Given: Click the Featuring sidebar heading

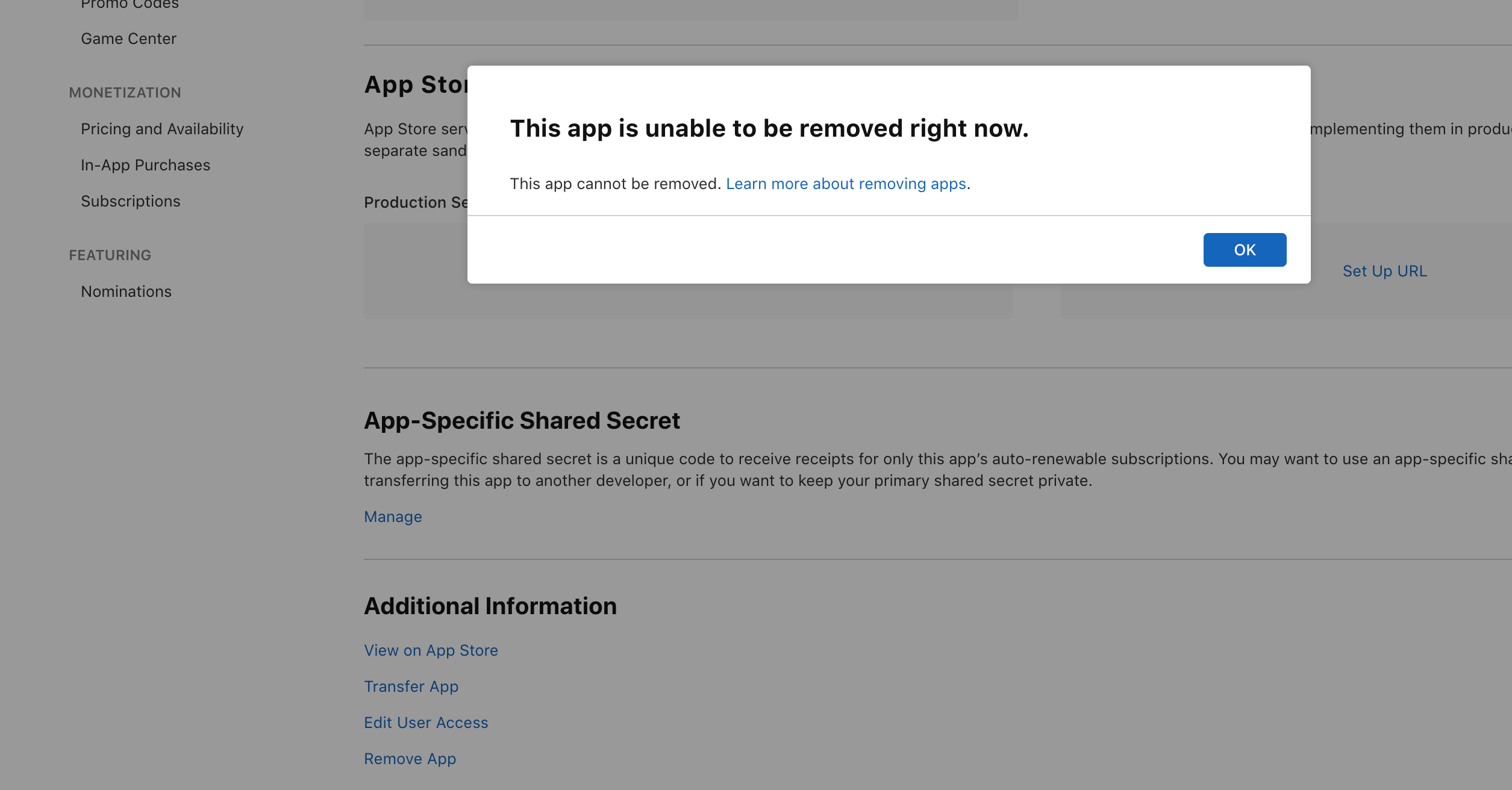Looking at the screenshot, I should [110, 255].
